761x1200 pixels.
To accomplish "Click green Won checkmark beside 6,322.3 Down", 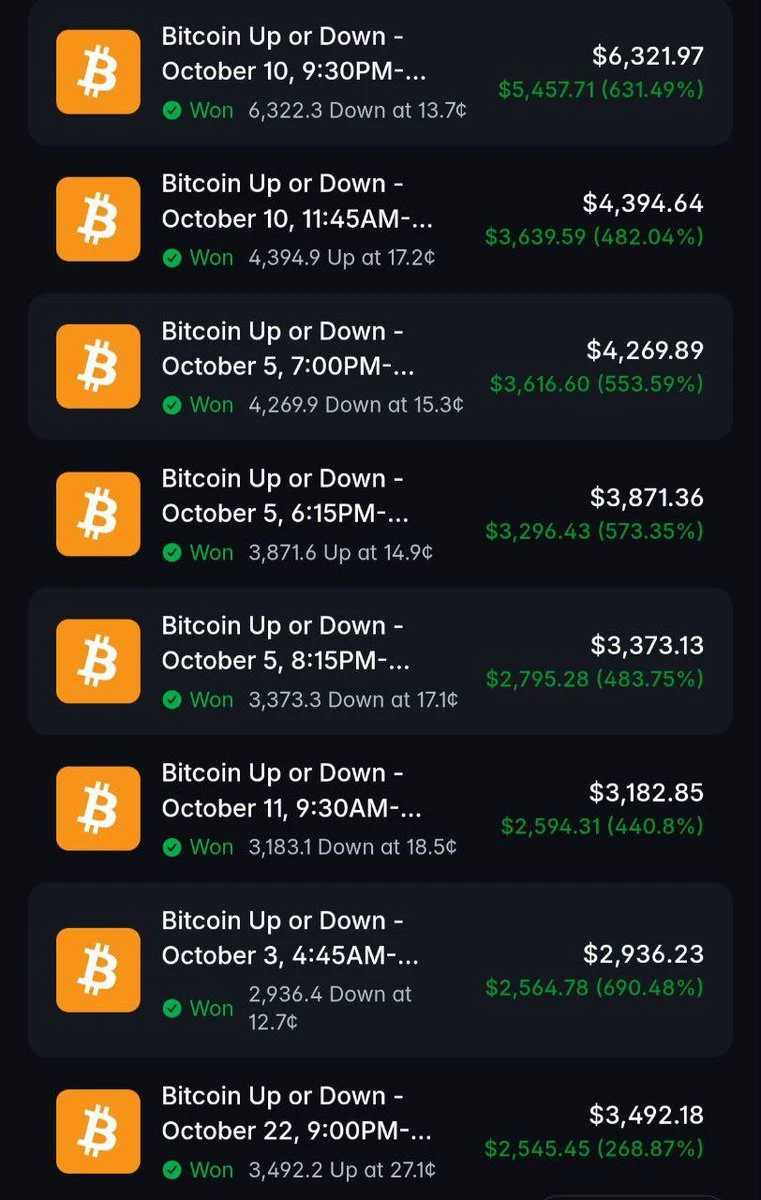I will coord(172,110).
